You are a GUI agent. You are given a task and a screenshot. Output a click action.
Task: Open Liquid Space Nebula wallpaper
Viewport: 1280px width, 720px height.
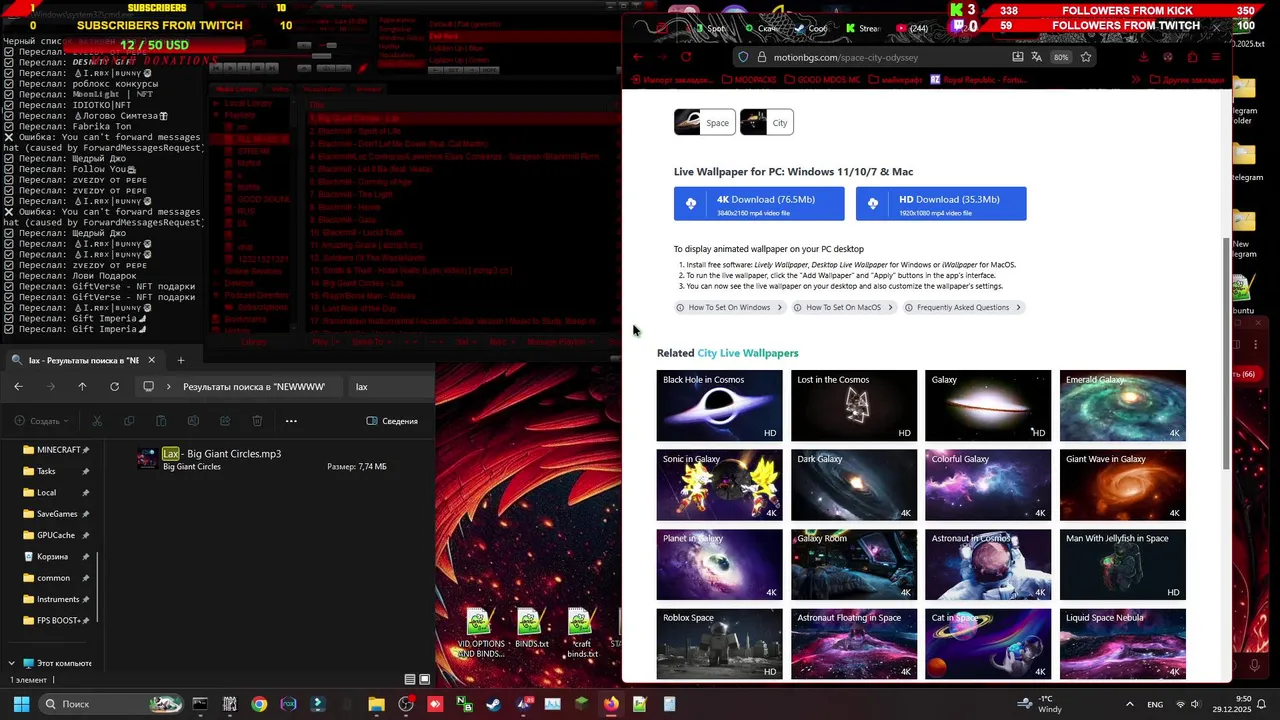point(1123,644)
